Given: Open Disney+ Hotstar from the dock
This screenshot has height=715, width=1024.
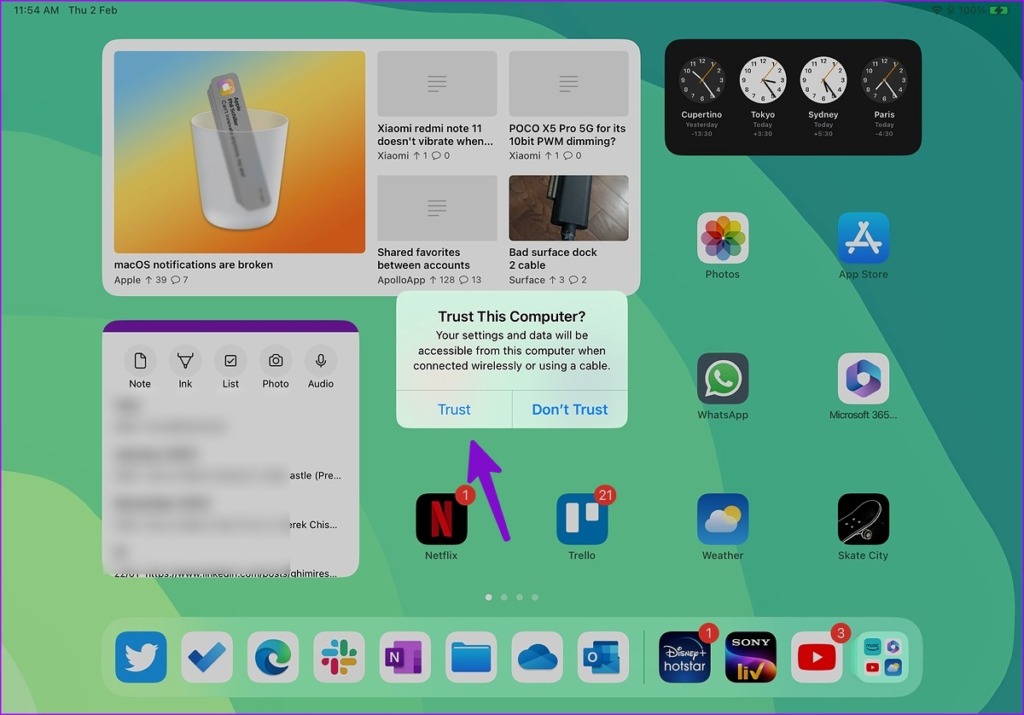Looking at the screenshot, I should pyautogui.click(x=684, y=657).
